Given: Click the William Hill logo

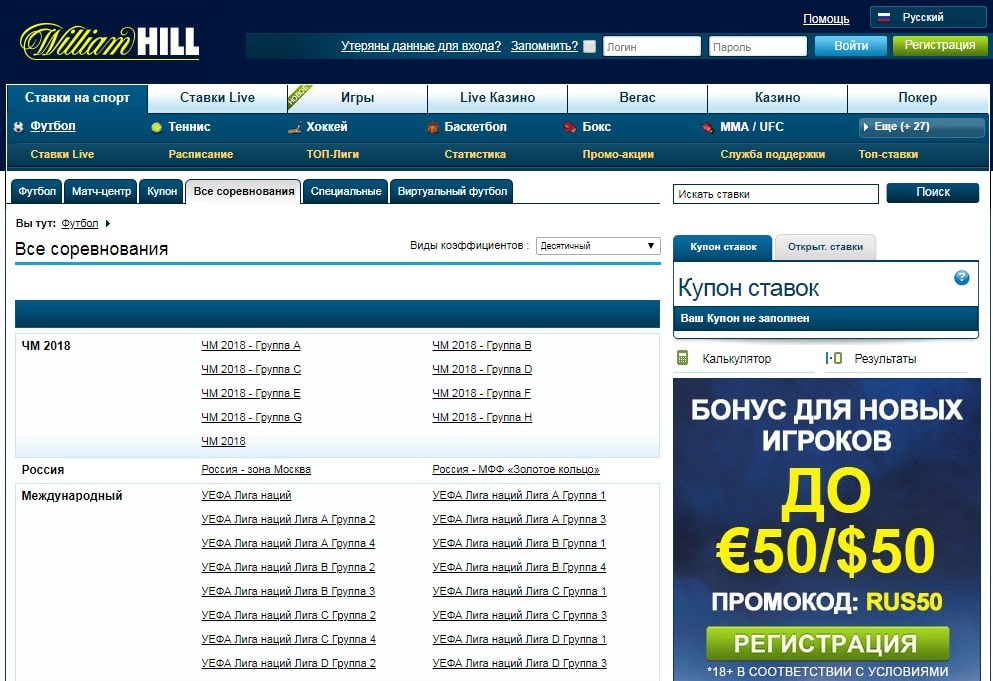Looking at the screenshot, I should [110, 42].
